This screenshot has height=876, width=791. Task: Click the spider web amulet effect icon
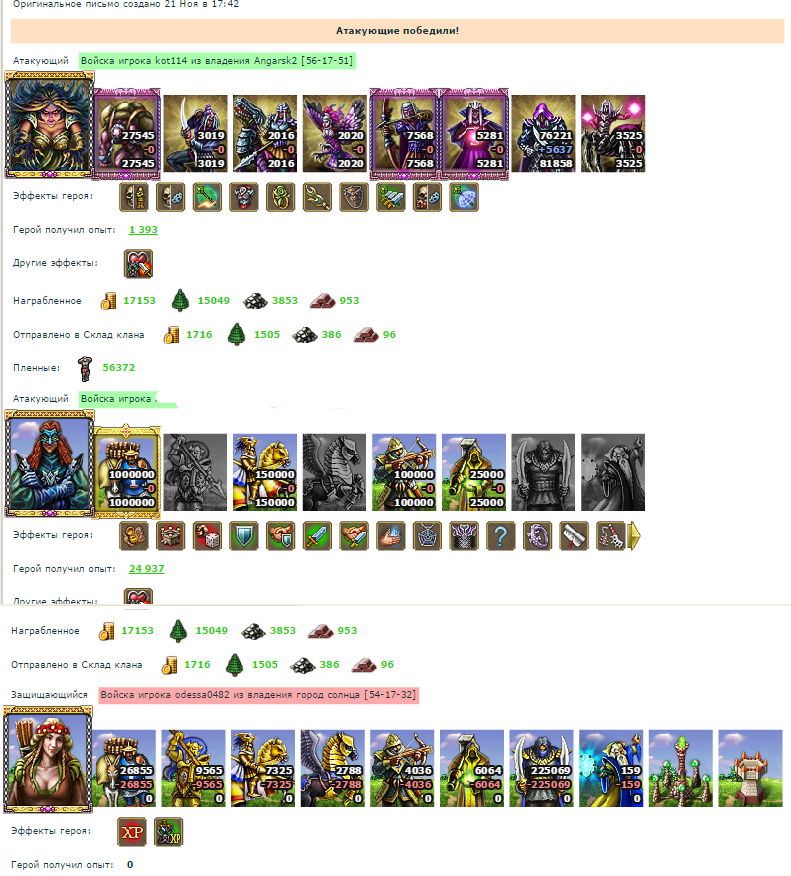tap(427, 536)
